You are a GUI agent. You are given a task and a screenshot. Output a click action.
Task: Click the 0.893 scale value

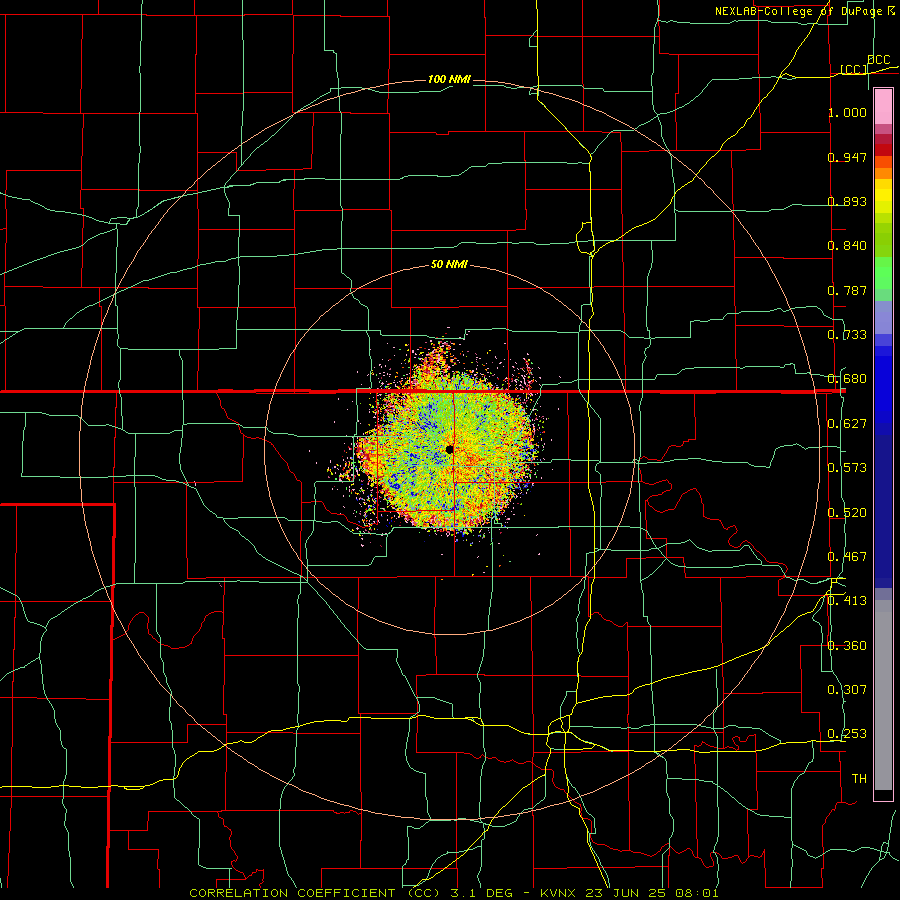pyautogui.click(x=847, y=201)
